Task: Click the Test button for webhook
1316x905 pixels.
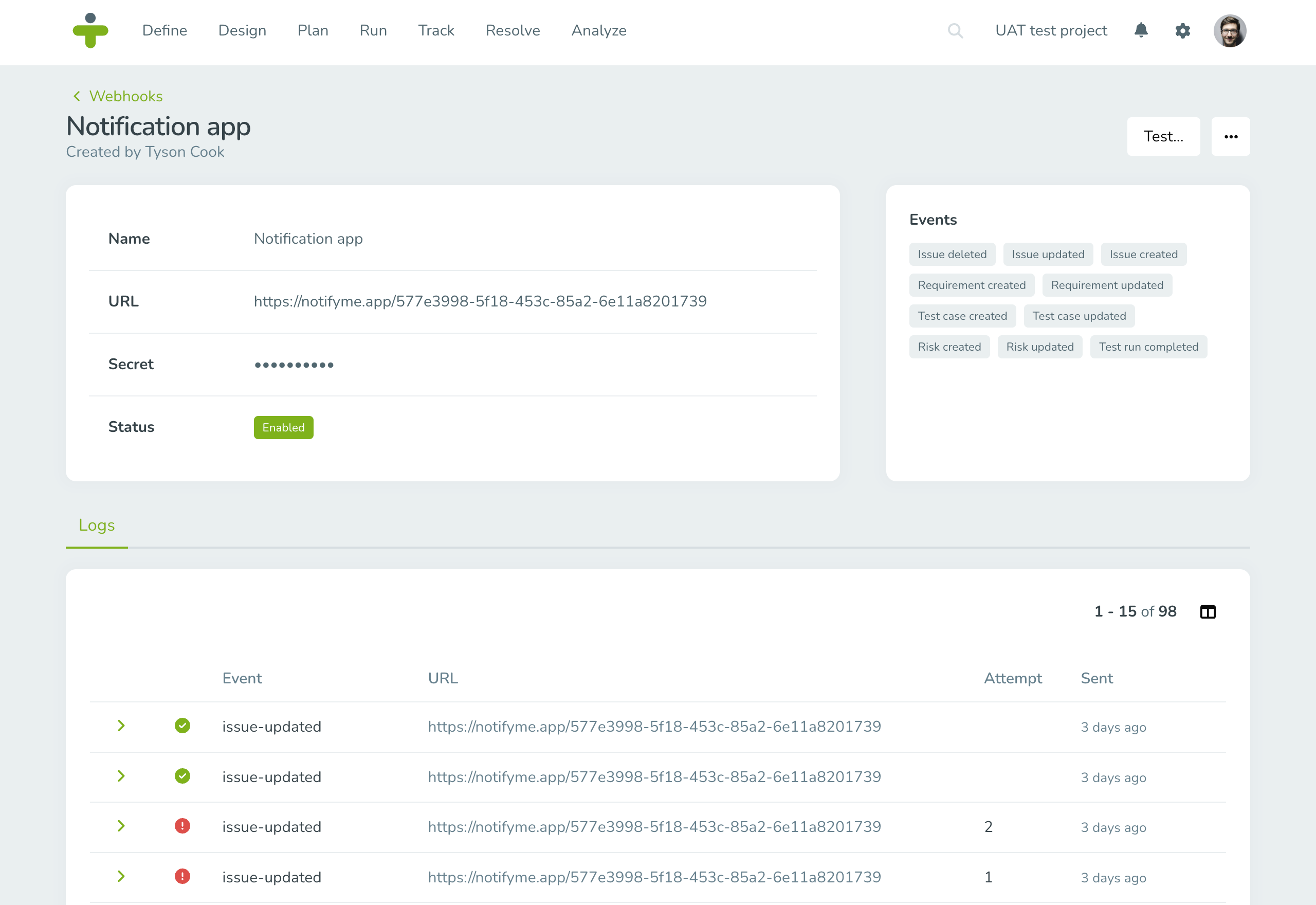Action: pos(1164,136)
